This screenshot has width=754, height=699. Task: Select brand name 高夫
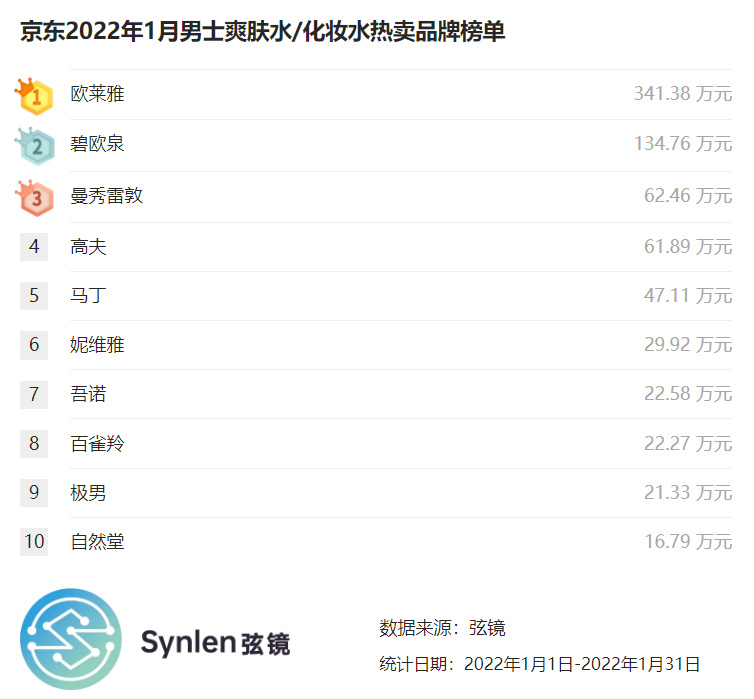[88, 247]
